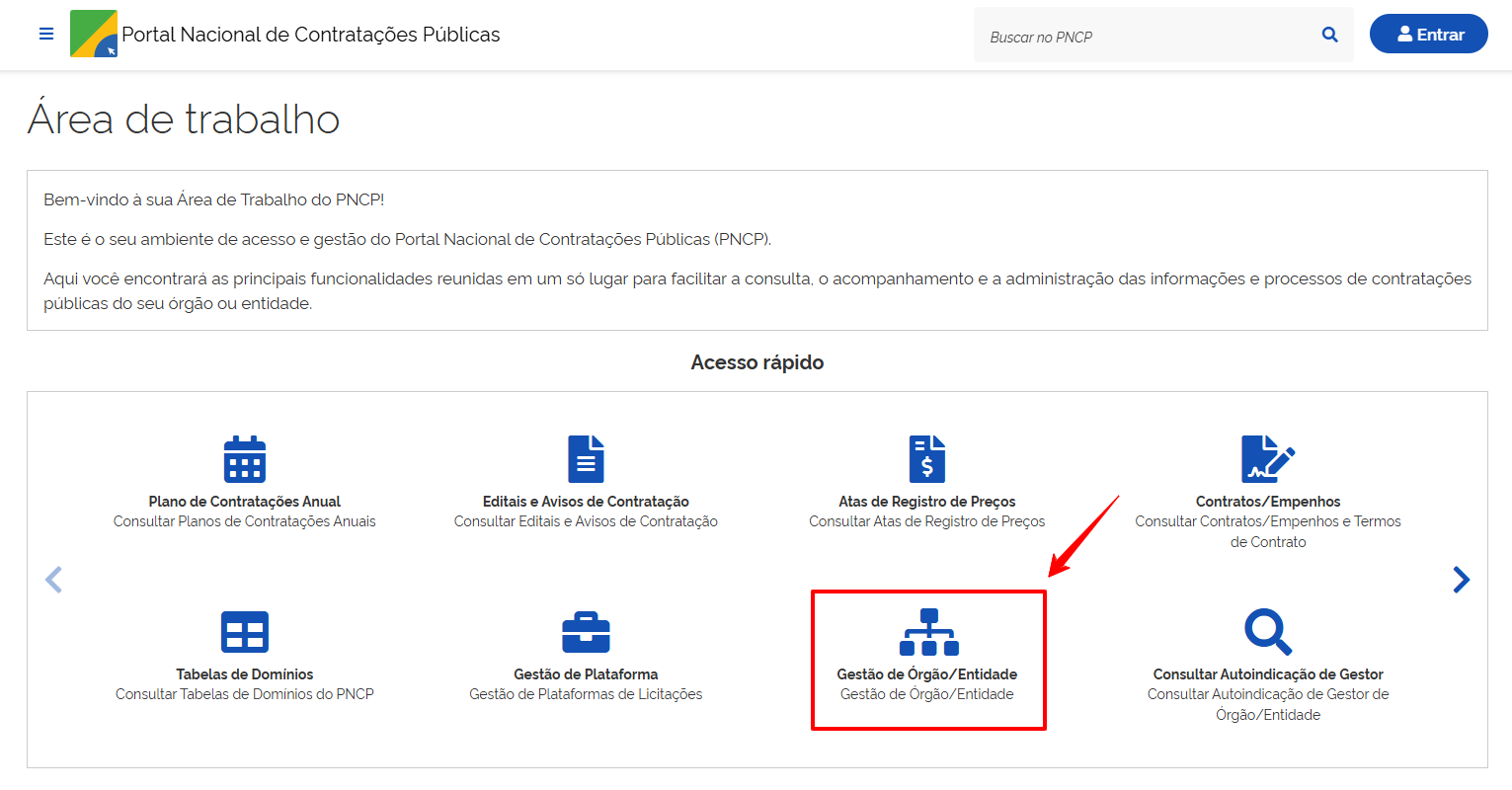Click the Gestão de Plataformas de Licitações text
The width and height of the screenshot is (1512, 790).
(586, 694)
